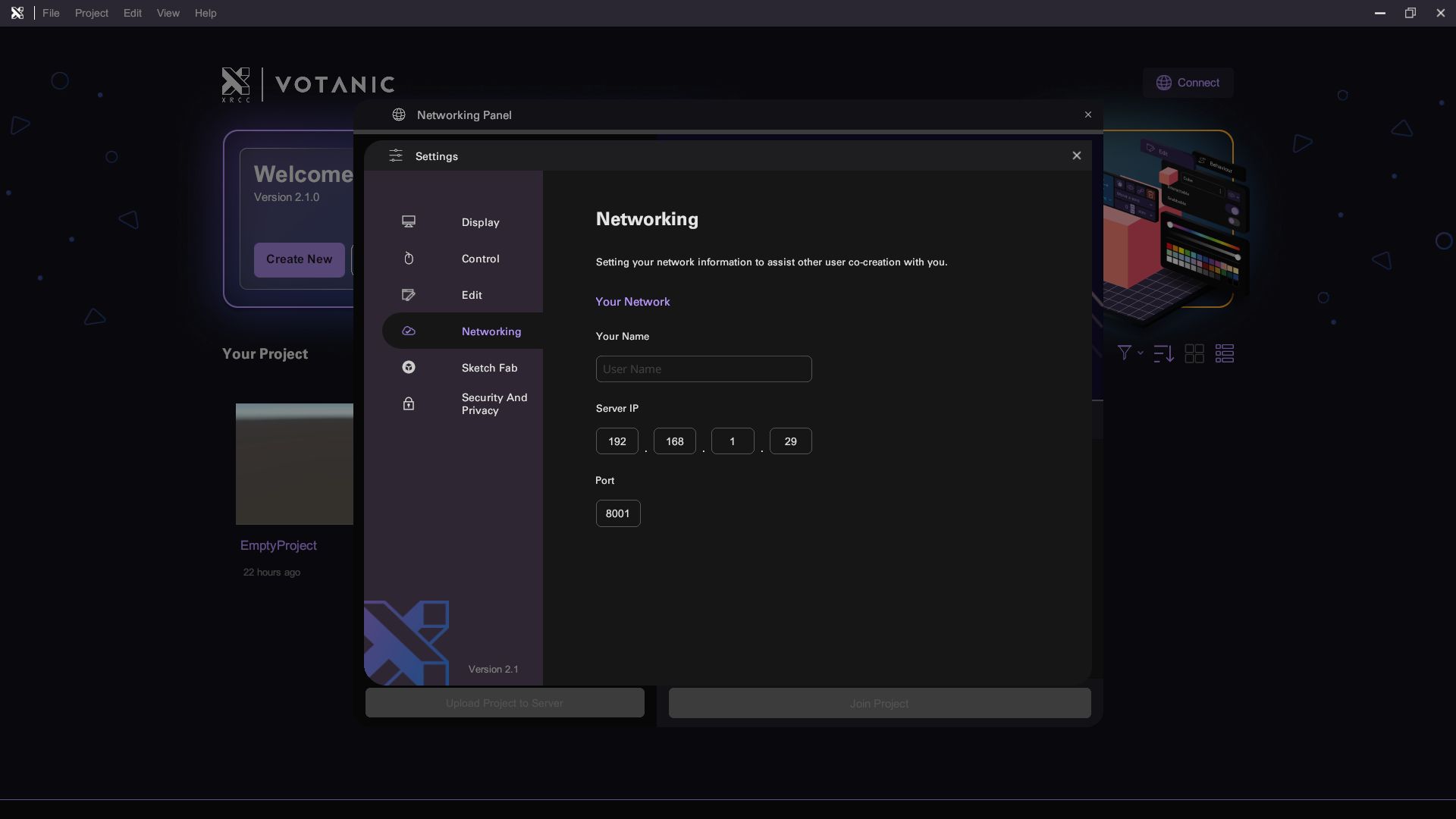Click the Create New button
Screen dimensions: 1456x819
[x=299, y=259]
